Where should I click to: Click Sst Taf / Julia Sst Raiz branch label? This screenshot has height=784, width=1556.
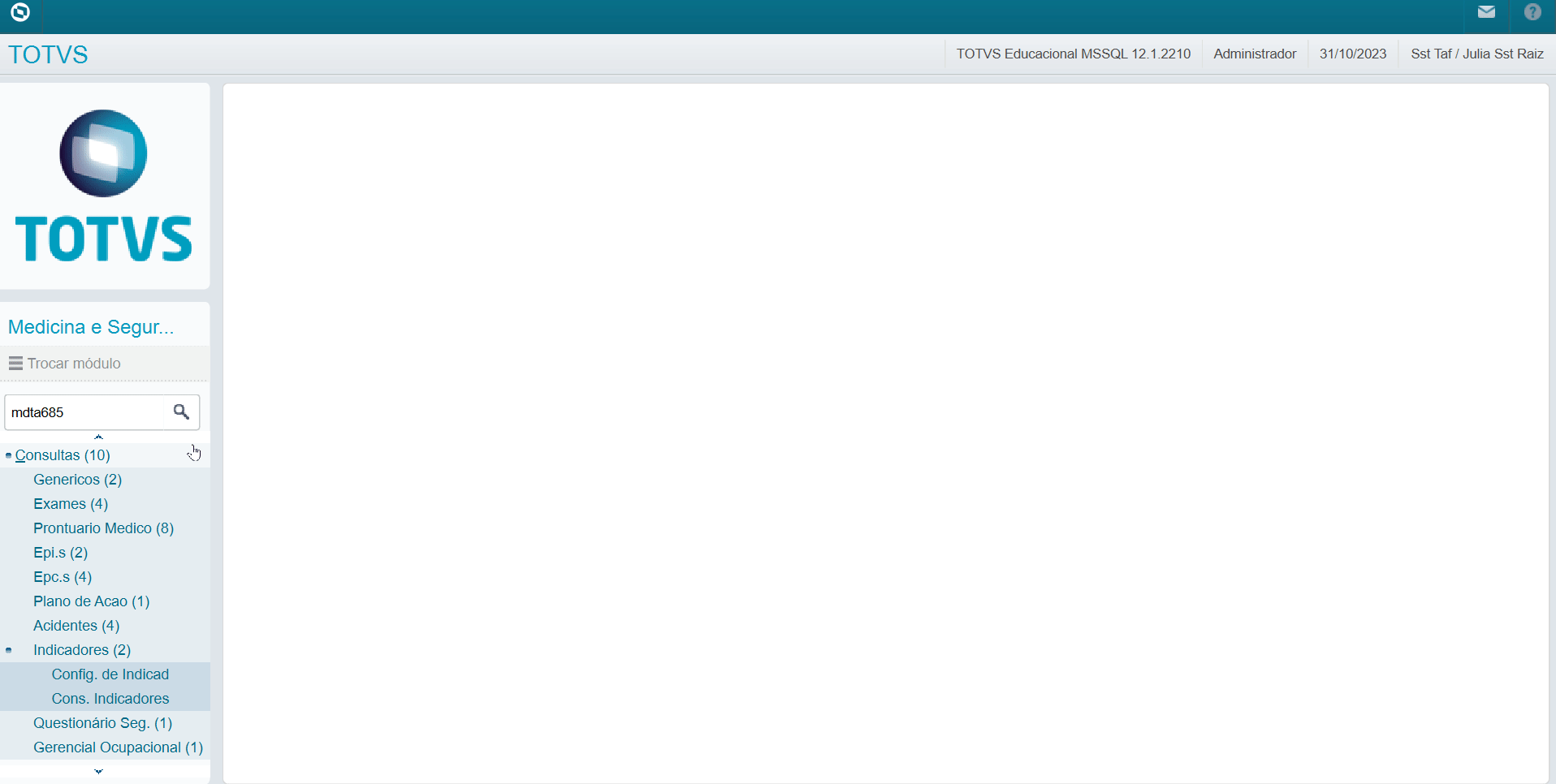coord(1477,54)
